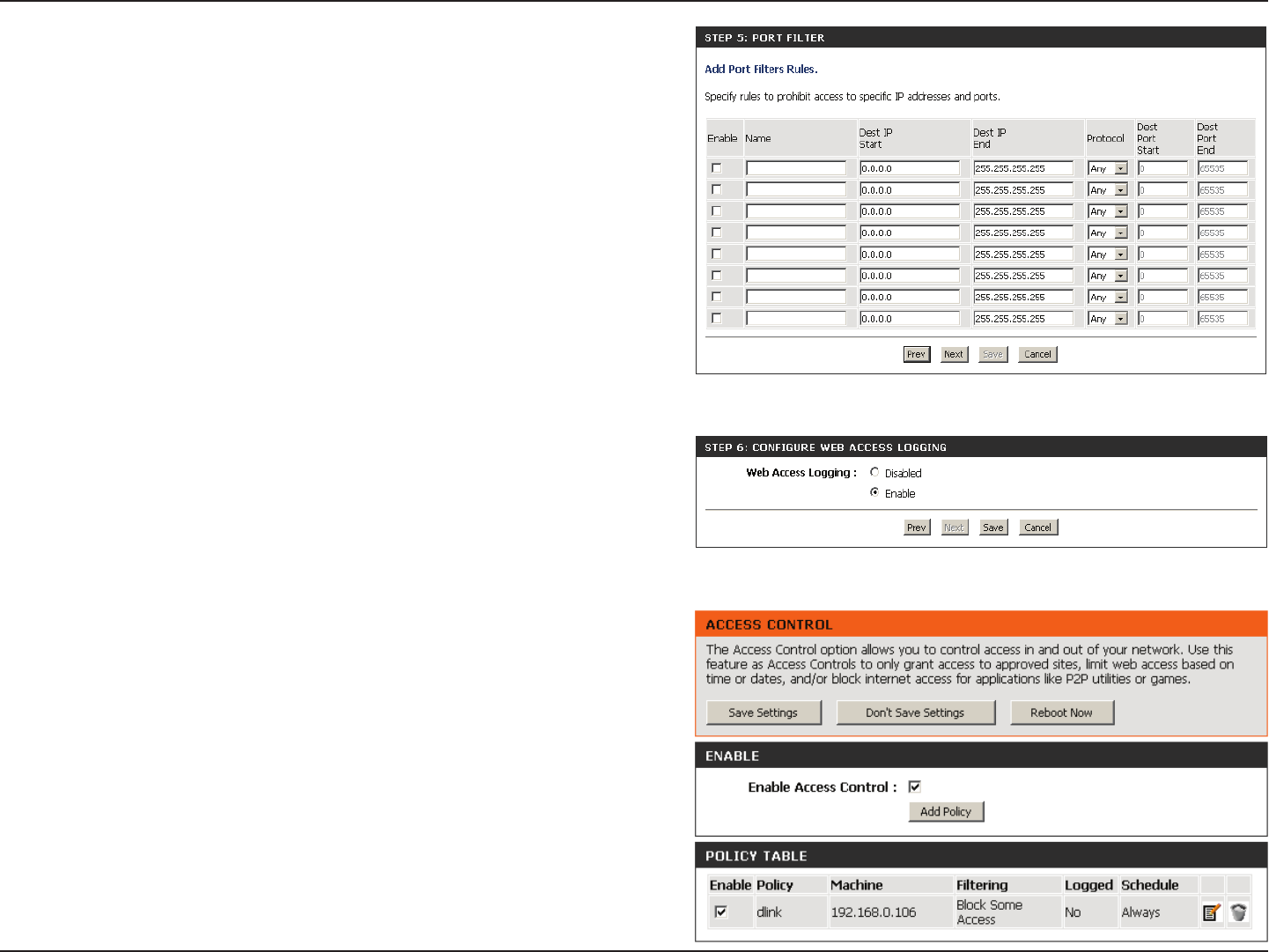
Task: Open Protocol dropdown in sixth filter row
Action: [1108, 276]
